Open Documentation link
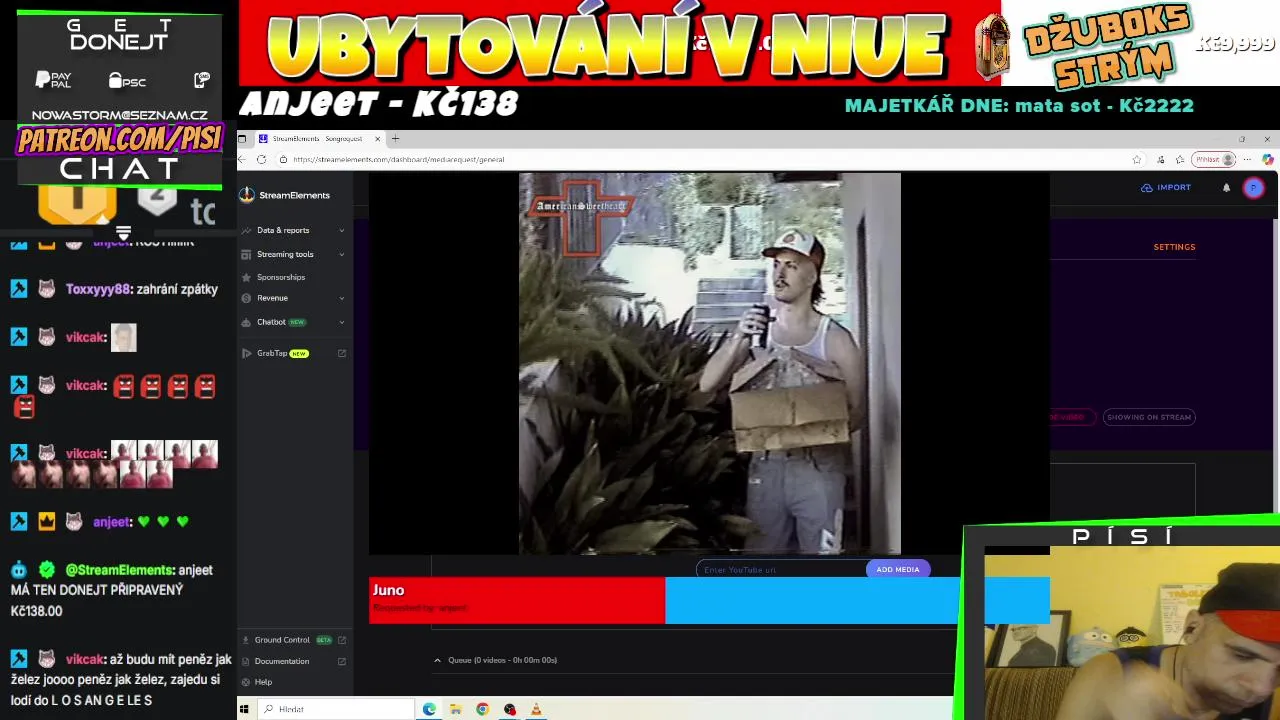 point(282,661)
